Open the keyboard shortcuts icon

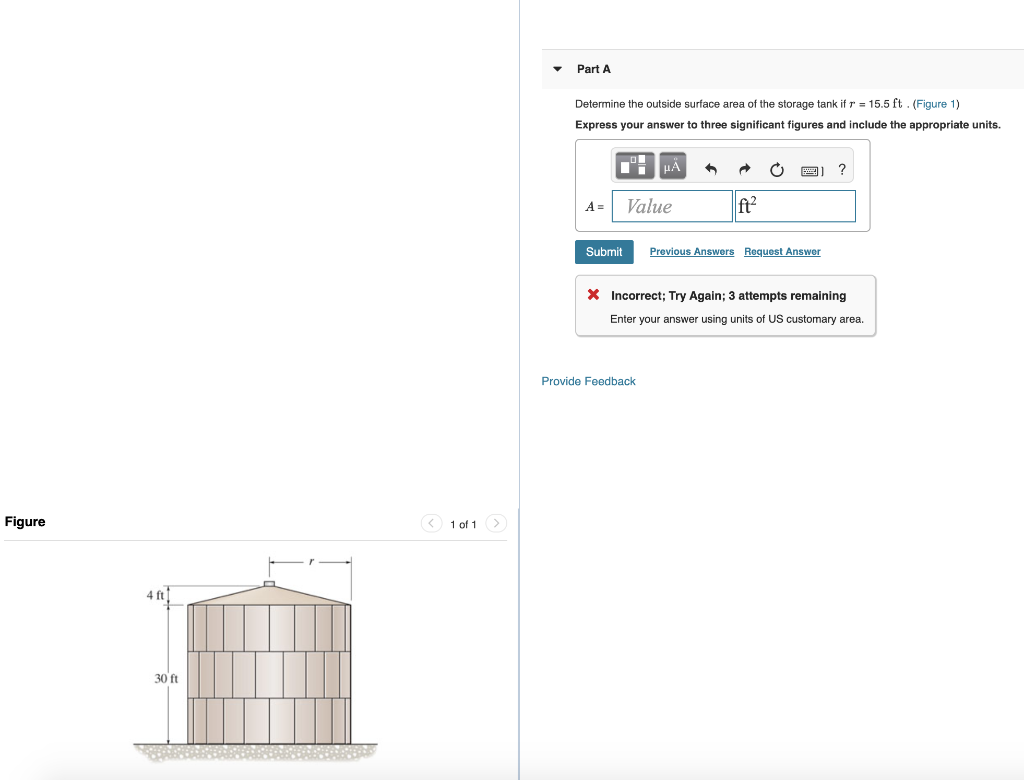pyautogui.click(x=810, y=168)
